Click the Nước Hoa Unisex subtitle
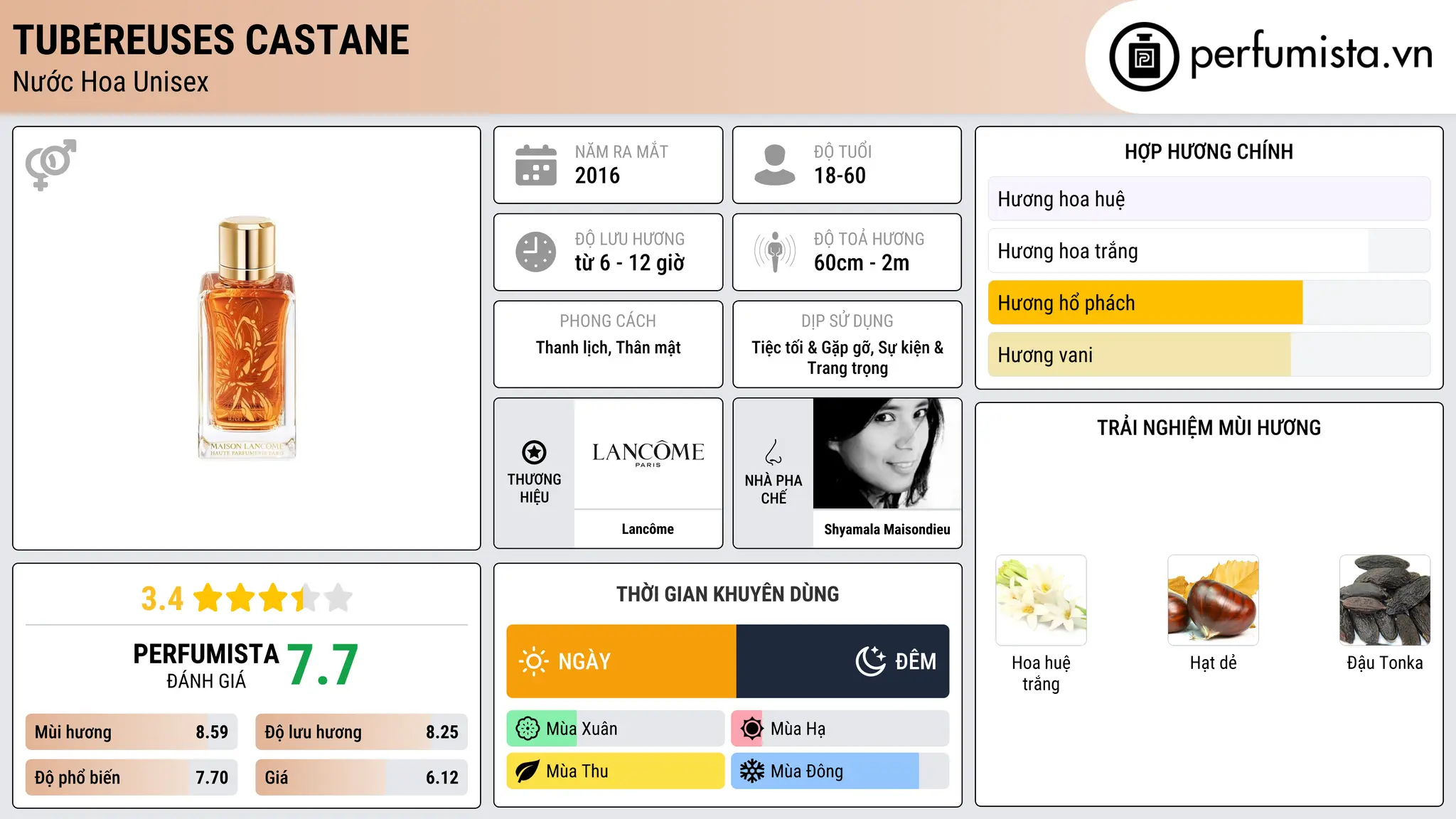 [111, 82]
